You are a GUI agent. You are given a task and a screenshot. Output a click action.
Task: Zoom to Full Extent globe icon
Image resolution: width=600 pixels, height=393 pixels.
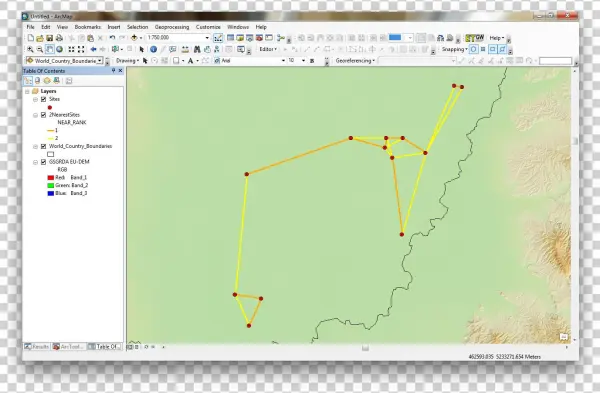pyautogui.click(x=59, y=49)
